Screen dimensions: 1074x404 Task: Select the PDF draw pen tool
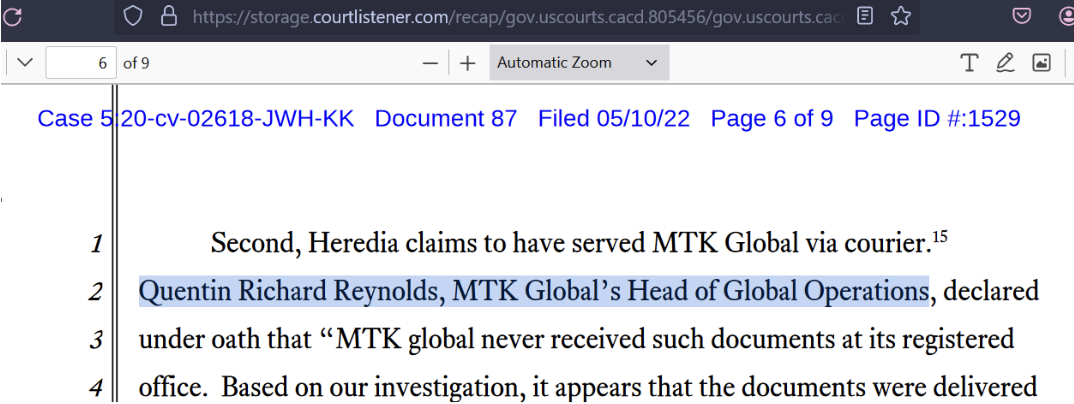point(1005,63)
